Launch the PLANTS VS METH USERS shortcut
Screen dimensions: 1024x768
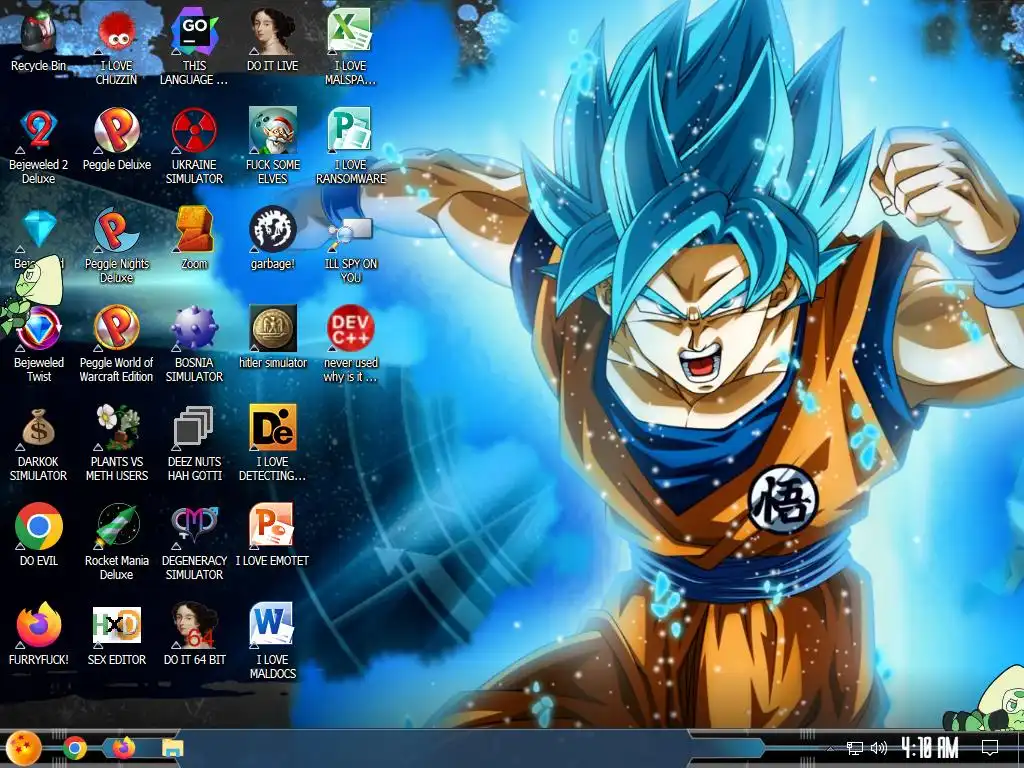coord(117,428)
